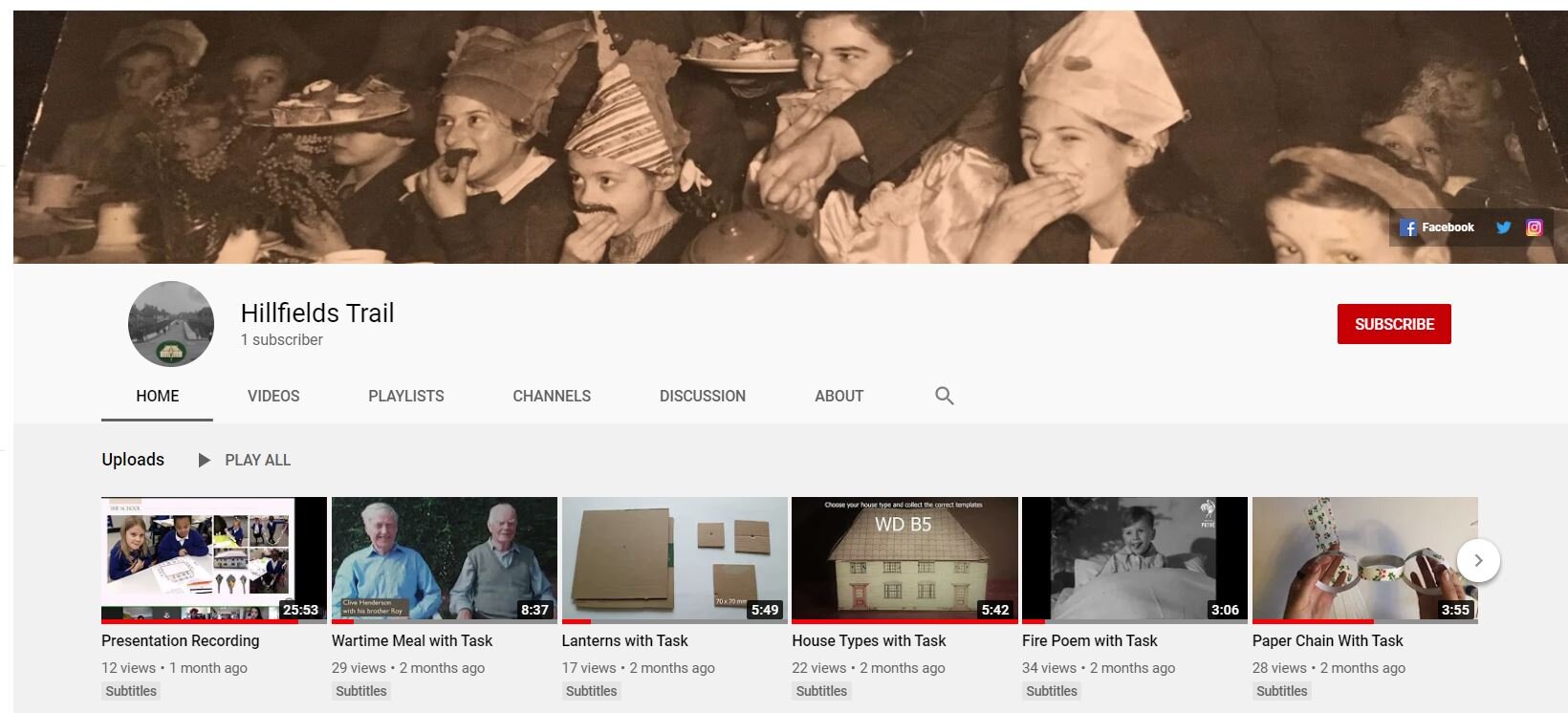Click Subtitles badge under House Types

(821, 691)
